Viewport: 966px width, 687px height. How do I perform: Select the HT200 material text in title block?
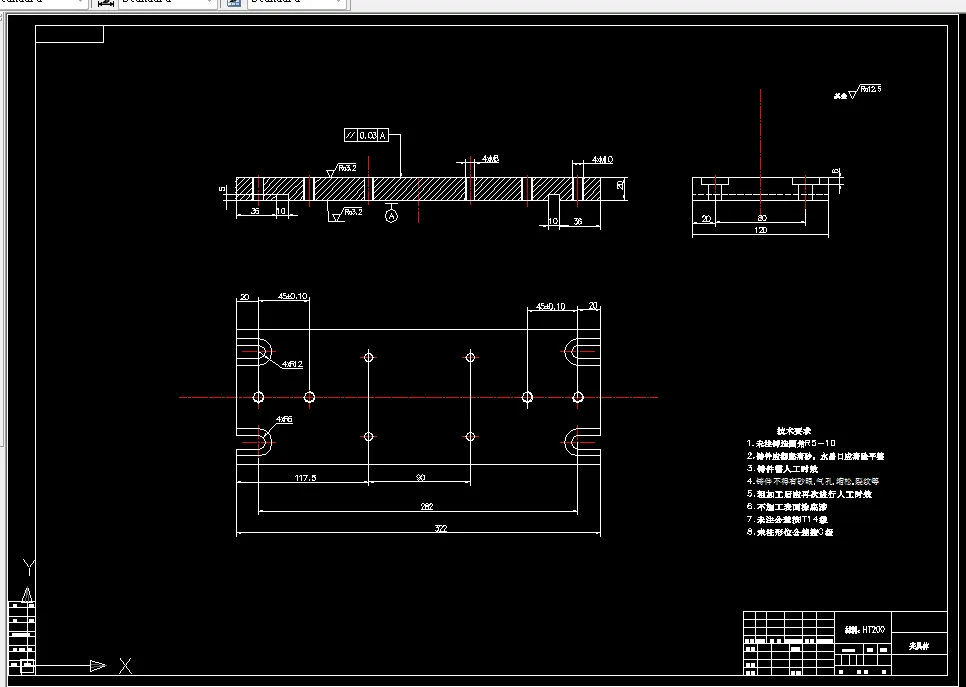coord(865,630)
